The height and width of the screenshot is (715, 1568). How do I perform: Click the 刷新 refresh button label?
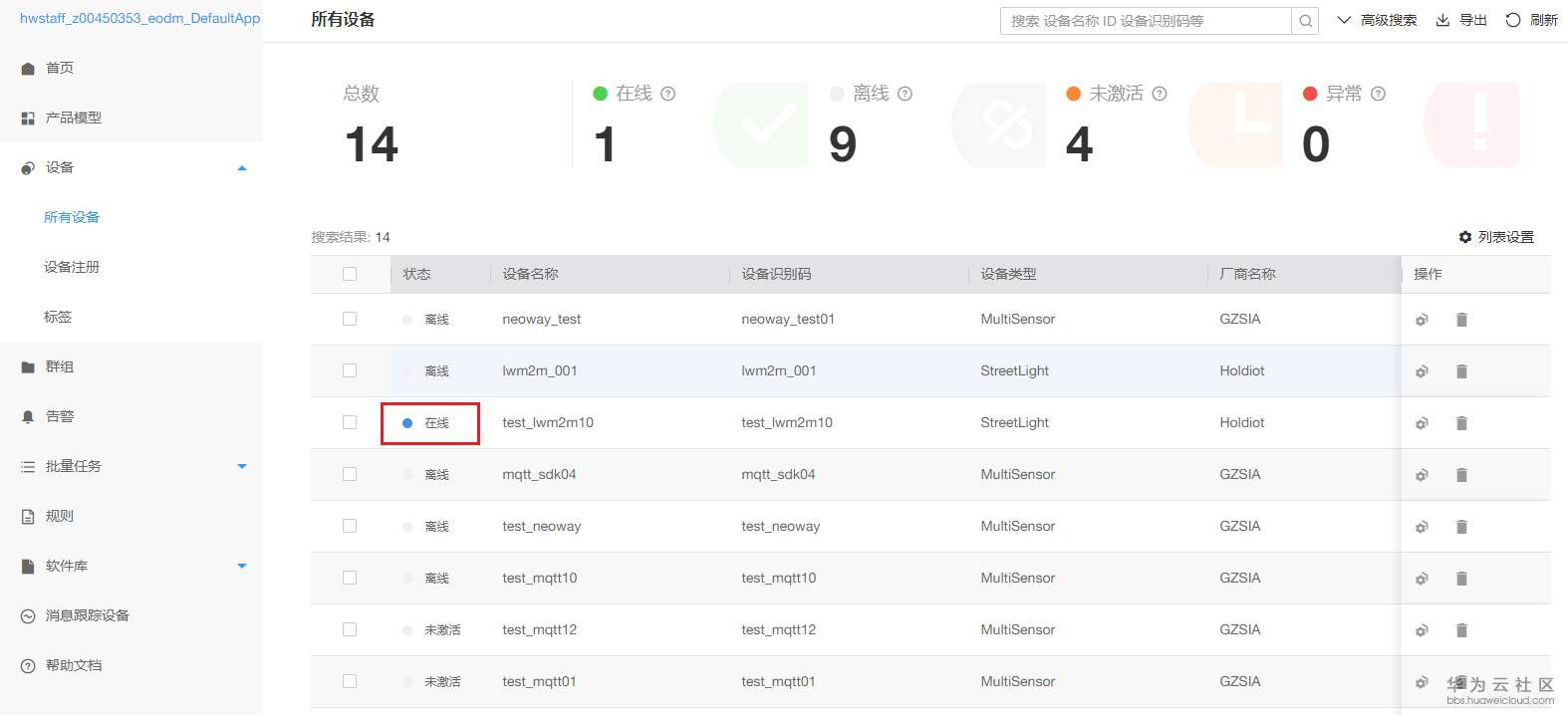point(1543,20)
